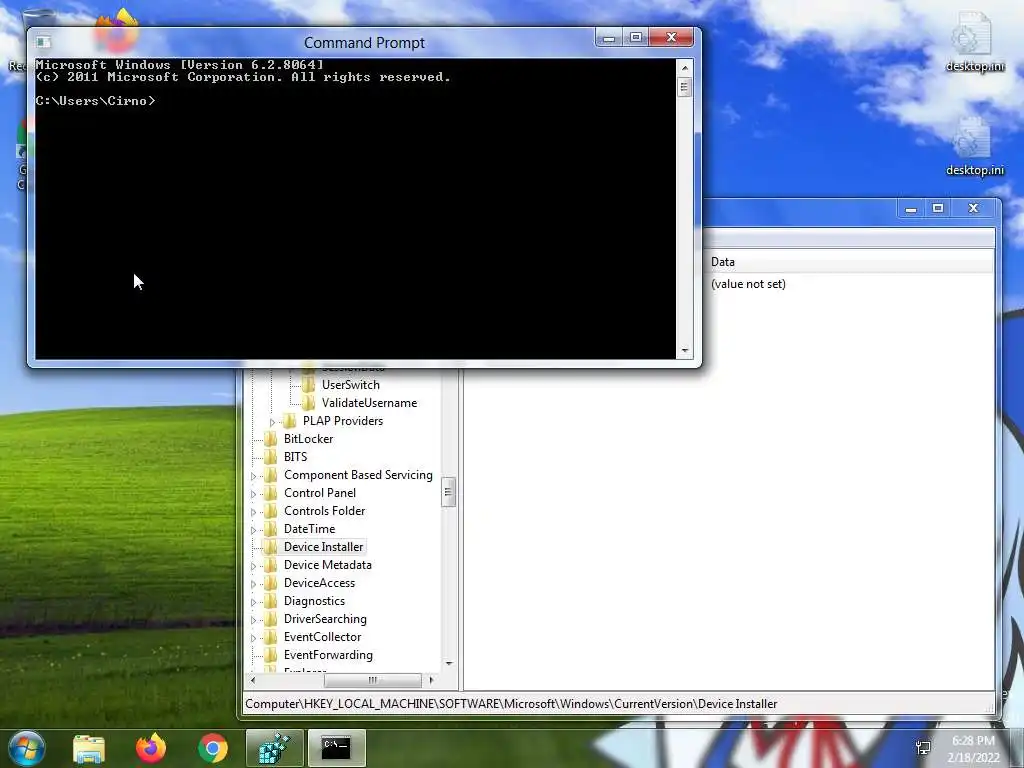This screenshot has width=1024, height=768.
Task: Select the BitLocker registry key
Action: (308, 439)
